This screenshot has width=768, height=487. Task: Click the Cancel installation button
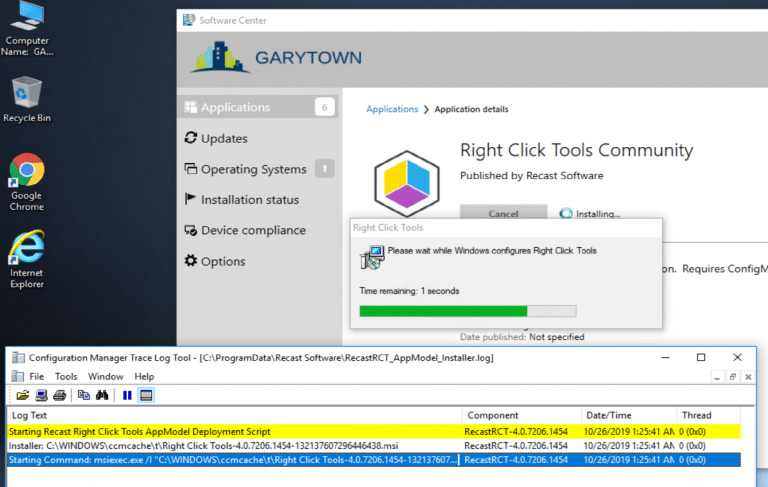coord(503,213)
